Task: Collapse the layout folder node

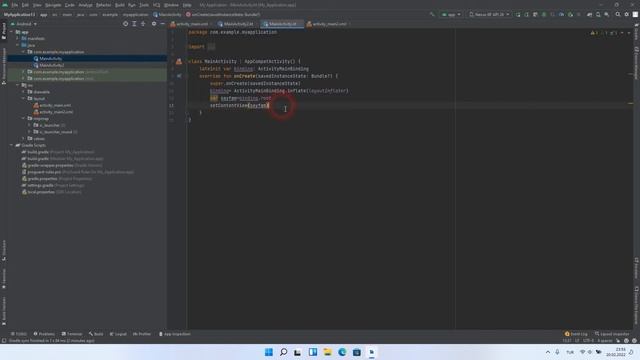Action: [24, 98]
